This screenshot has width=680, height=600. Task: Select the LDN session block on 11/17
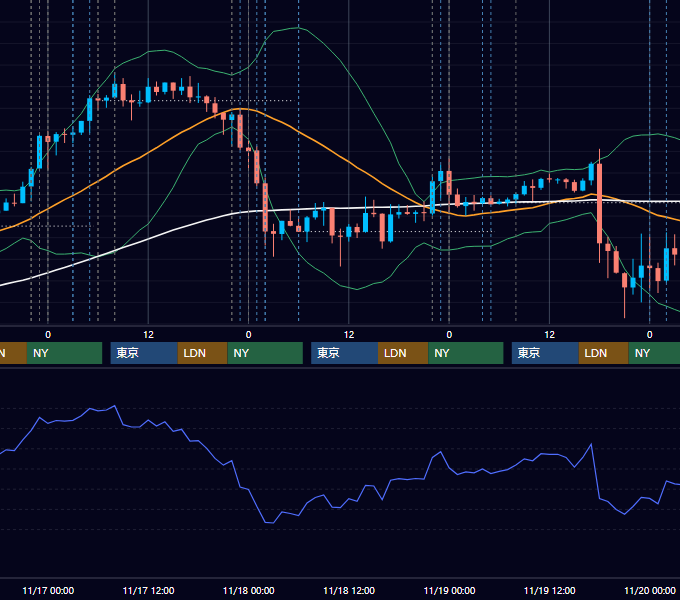click(x=203, y=353)
